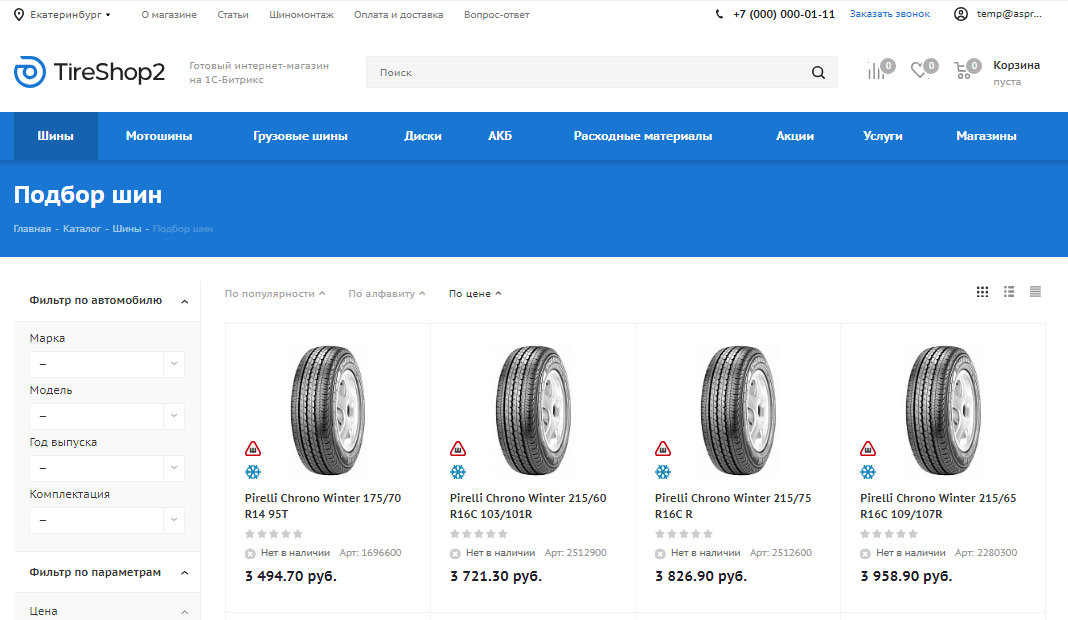Rate Pirelli 215/65 R16C using stars
1068x620 pixels.
[889, 533]
